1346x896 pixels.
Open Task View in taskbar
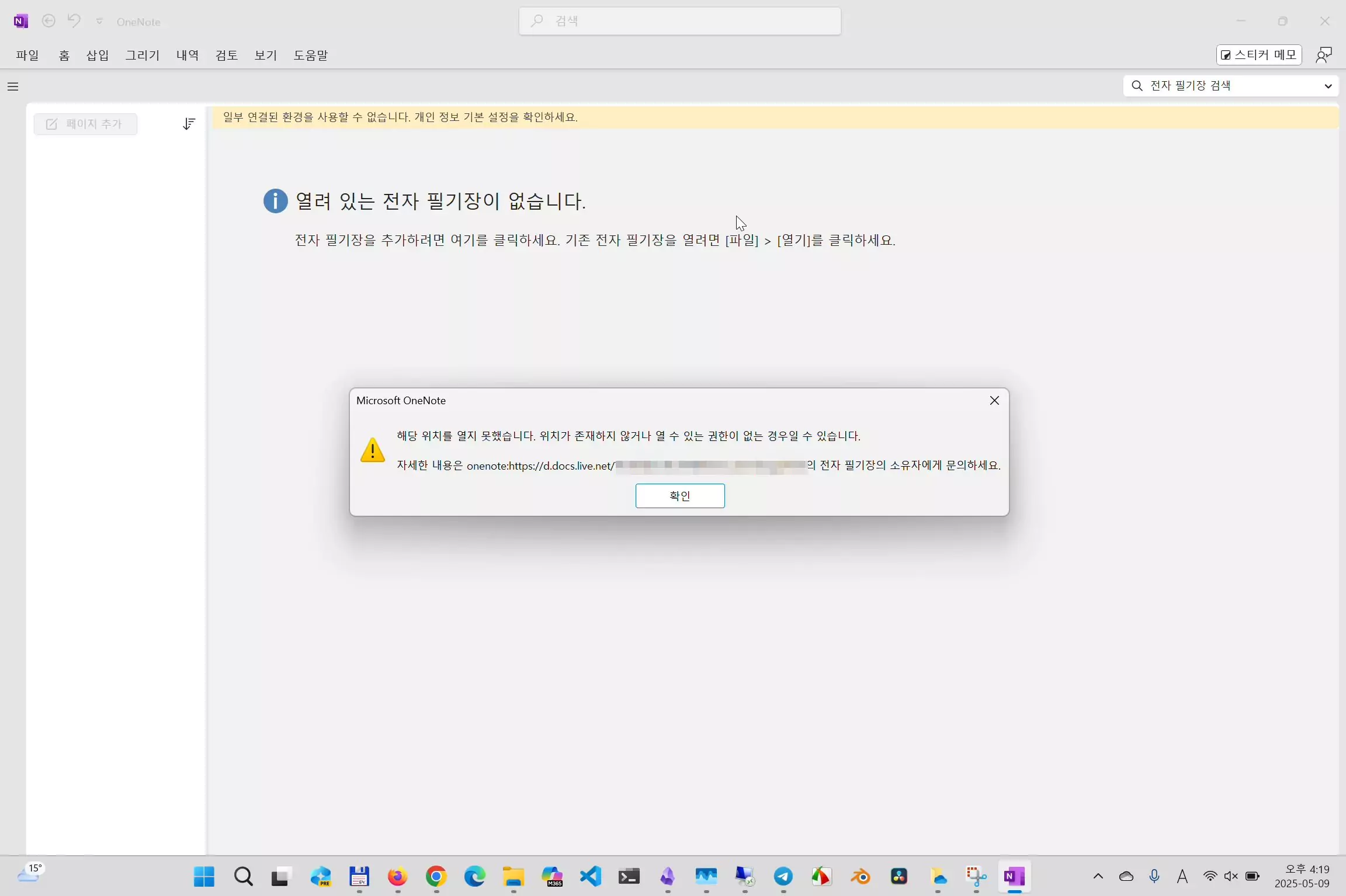tap(281, 876)
